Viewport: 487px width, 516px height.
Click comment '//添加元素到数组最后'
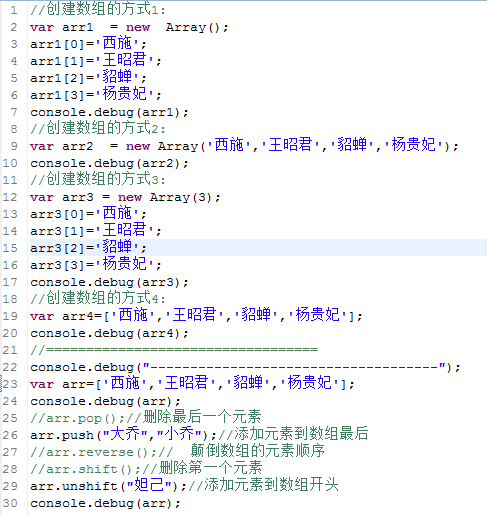(x=293, y=434)
